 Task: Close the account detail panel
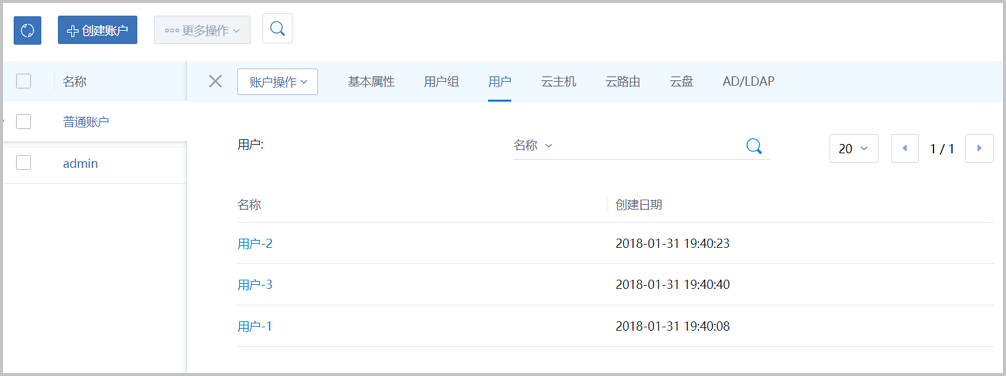pos(216,81)
